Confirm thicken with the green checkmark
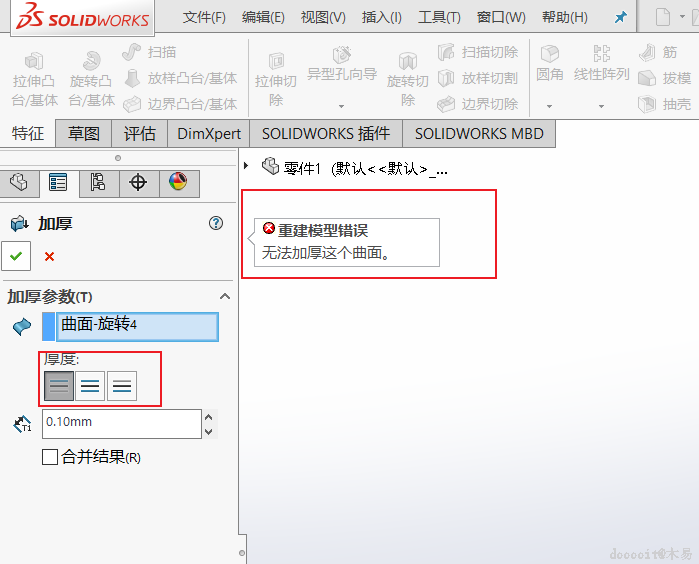 coord(16,256)
